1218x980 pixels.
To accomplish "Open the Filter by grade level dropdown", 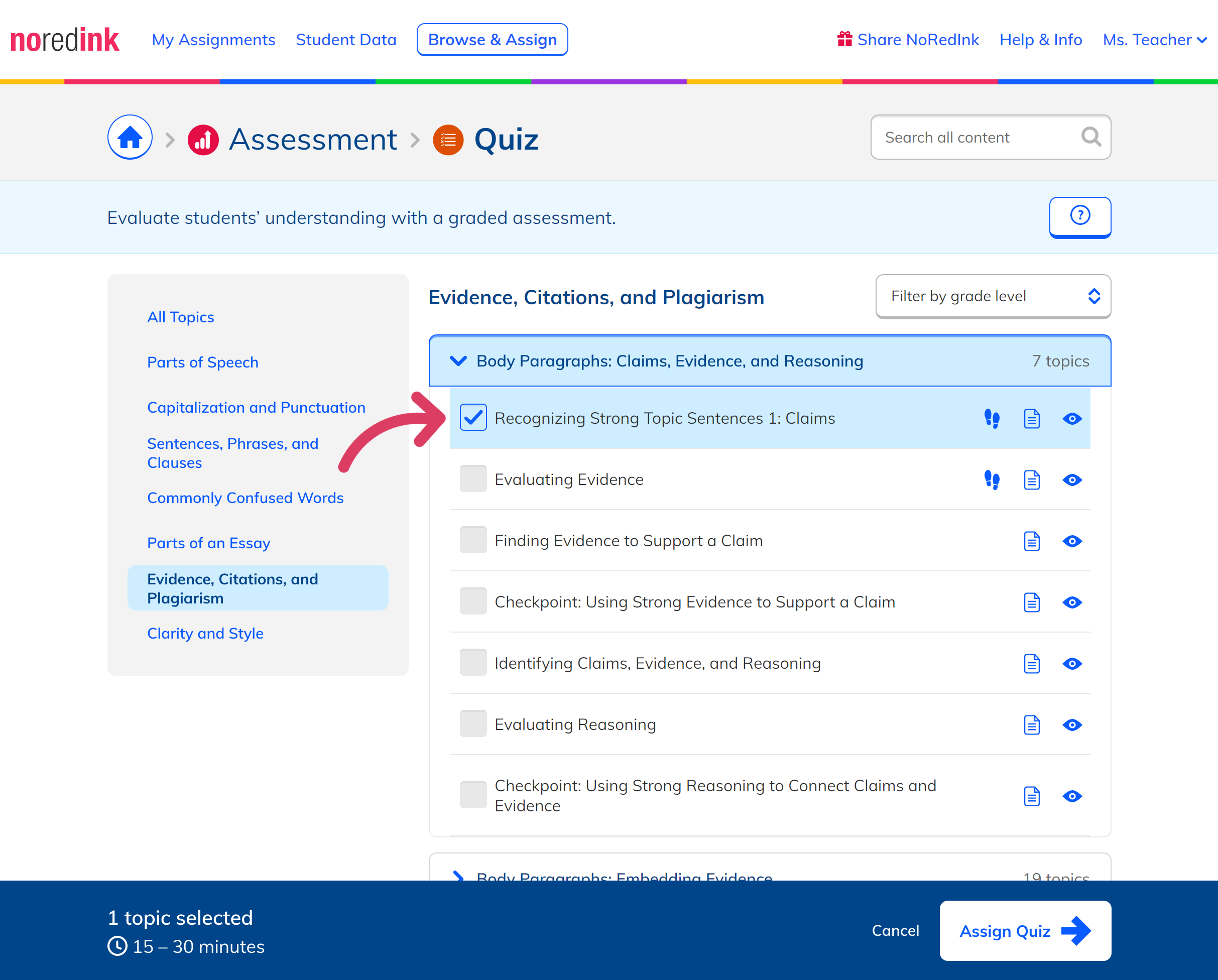I will [x=993, y=297].
